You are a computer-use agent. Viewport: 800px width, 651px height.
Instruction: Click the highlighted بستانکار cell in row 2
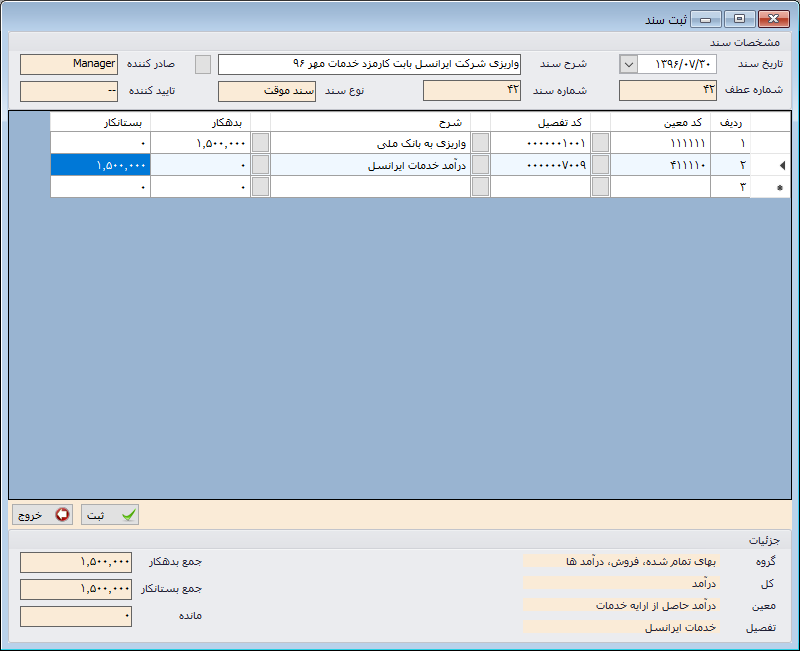pos(101,165)
